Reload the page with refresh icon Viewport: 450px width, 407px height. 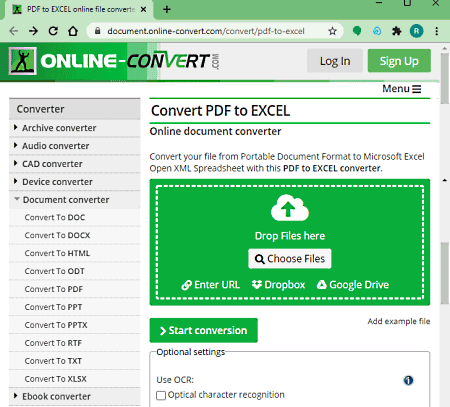(53, 31)
